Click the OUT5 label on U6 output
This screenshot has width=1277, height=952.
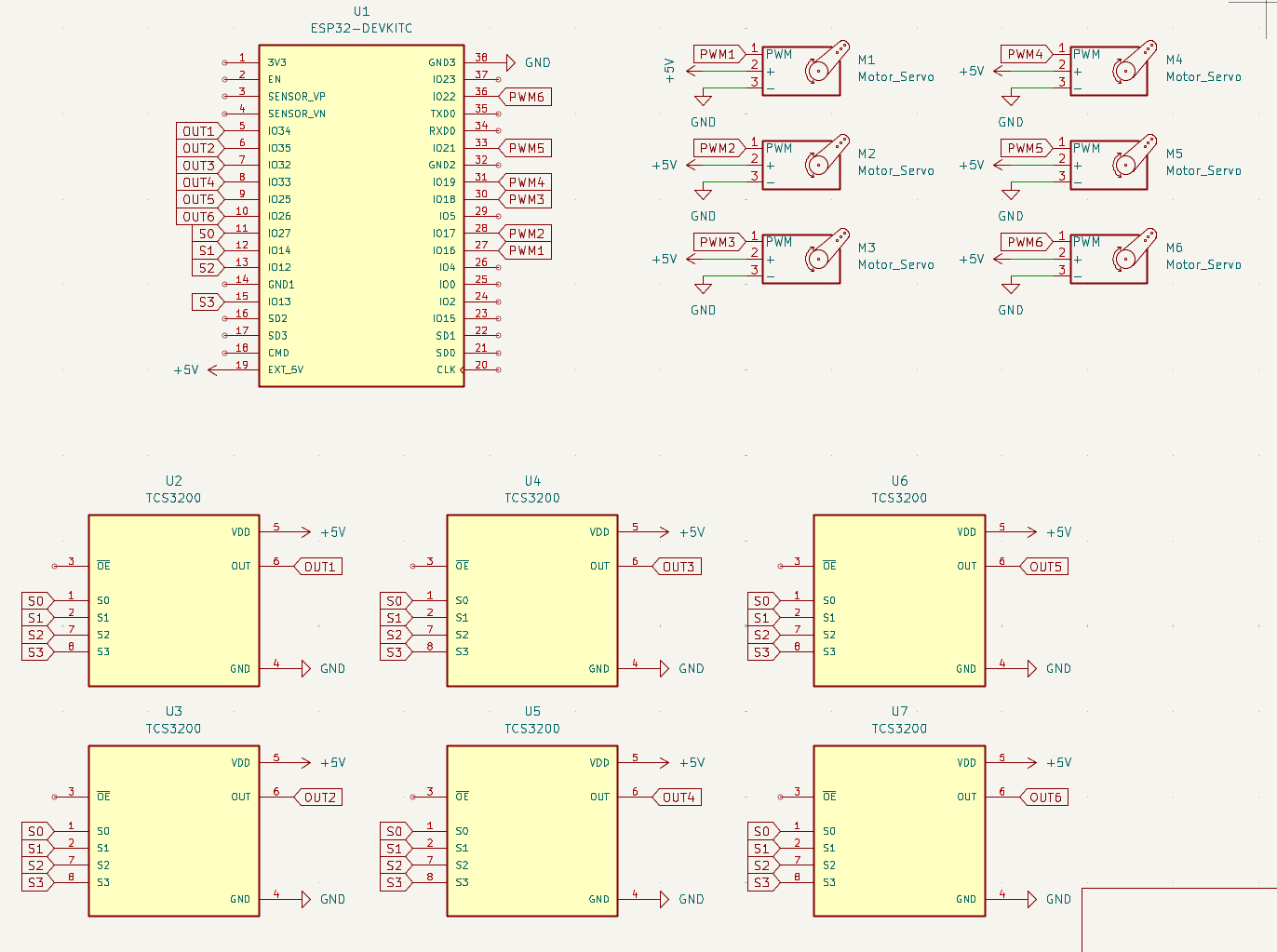tap(1044, 567)
